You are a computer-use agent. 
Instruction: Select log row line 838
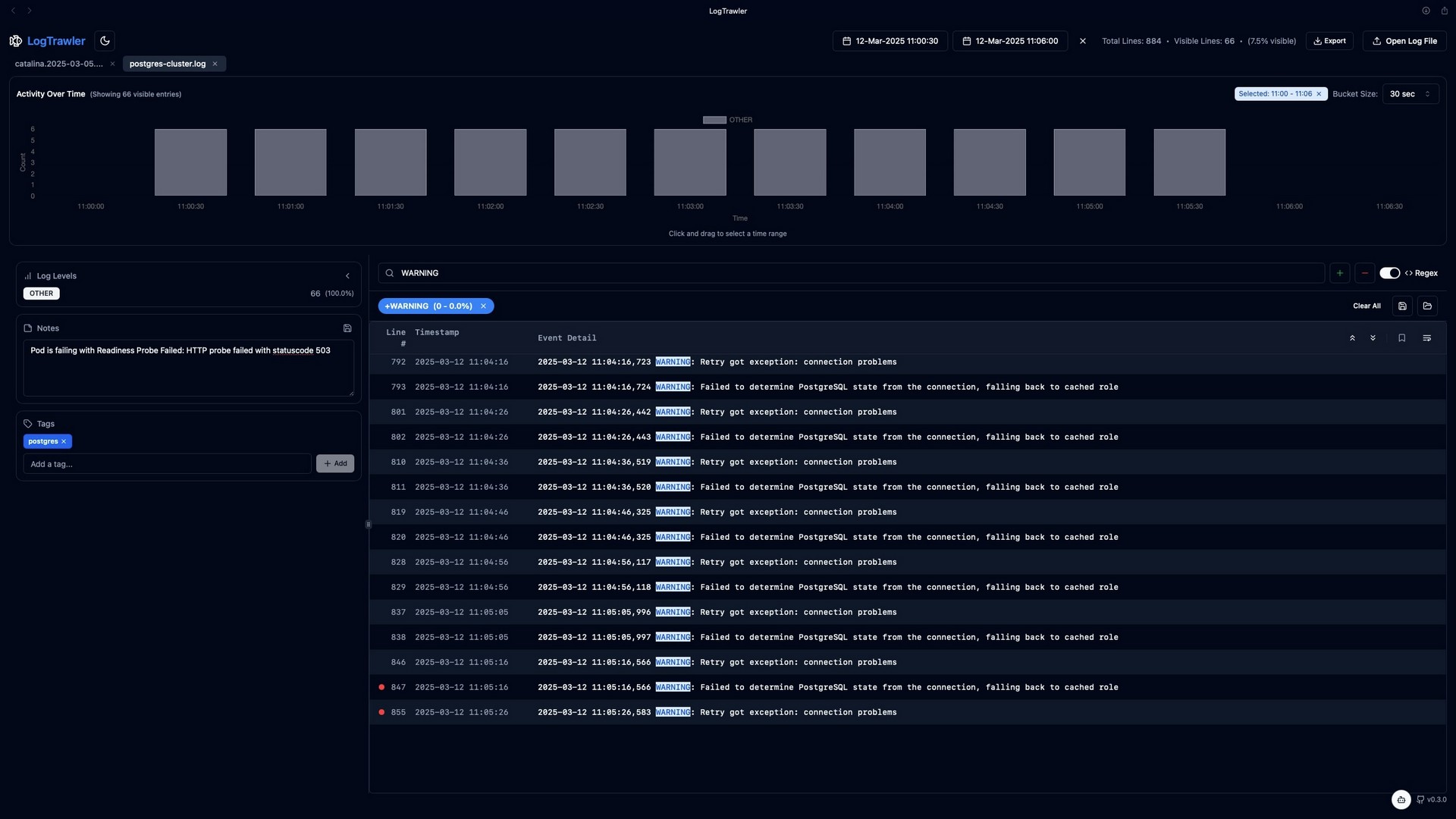coord(907,637)
